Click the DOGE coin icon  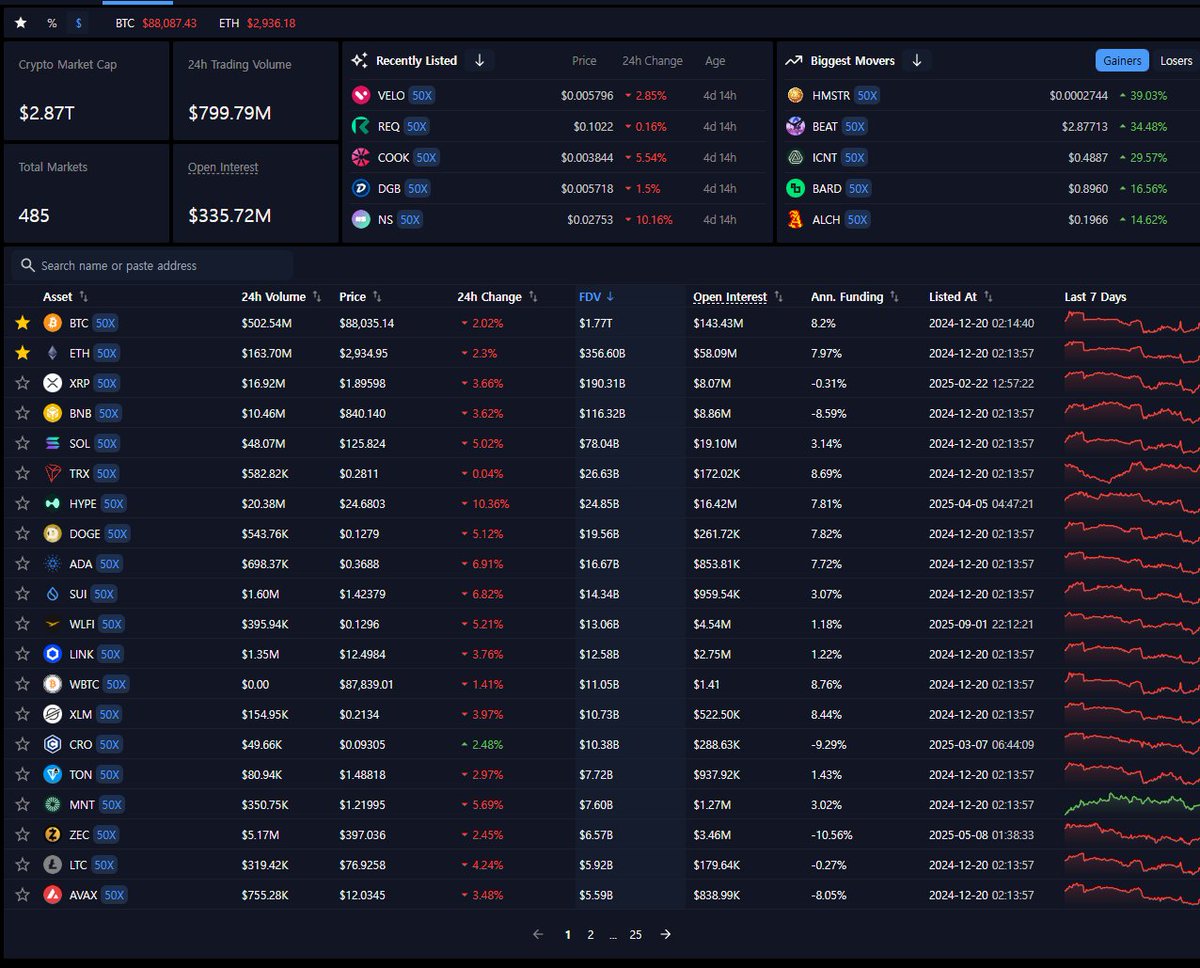coord(52,534)
